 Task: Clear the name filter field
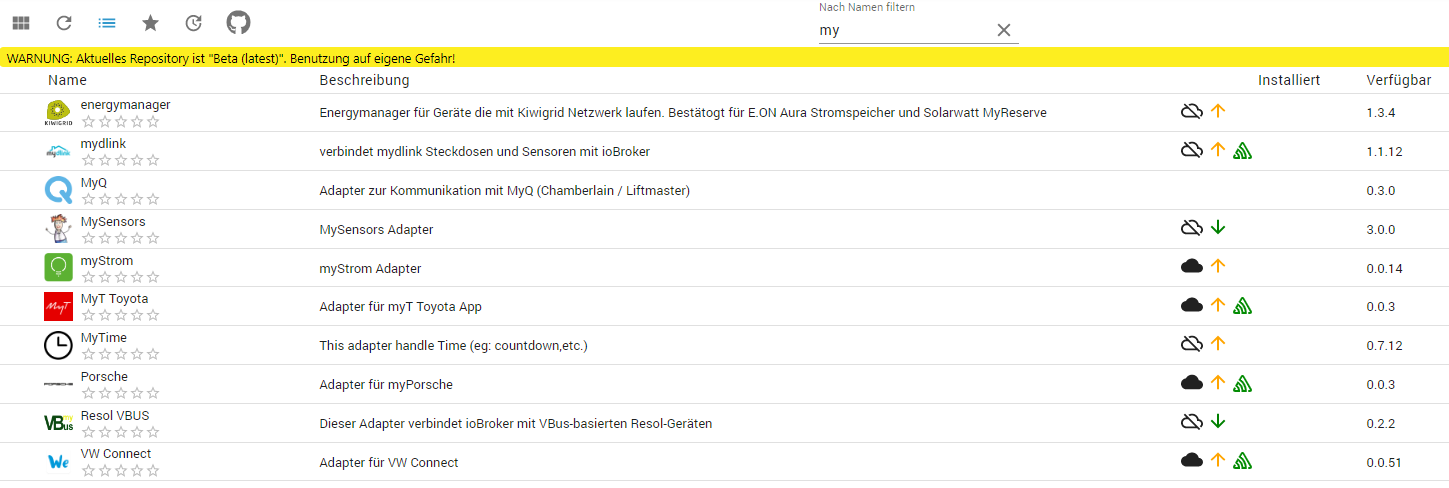(x=1004, y=30)
